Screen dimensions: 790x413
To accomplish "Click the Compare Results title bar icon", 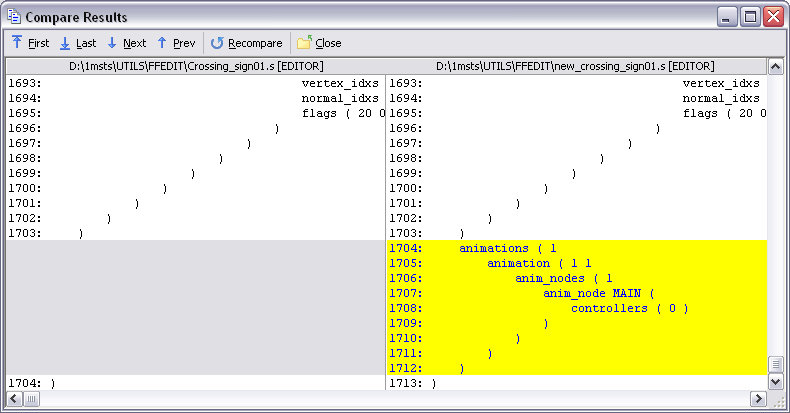I will pos(14,16).
